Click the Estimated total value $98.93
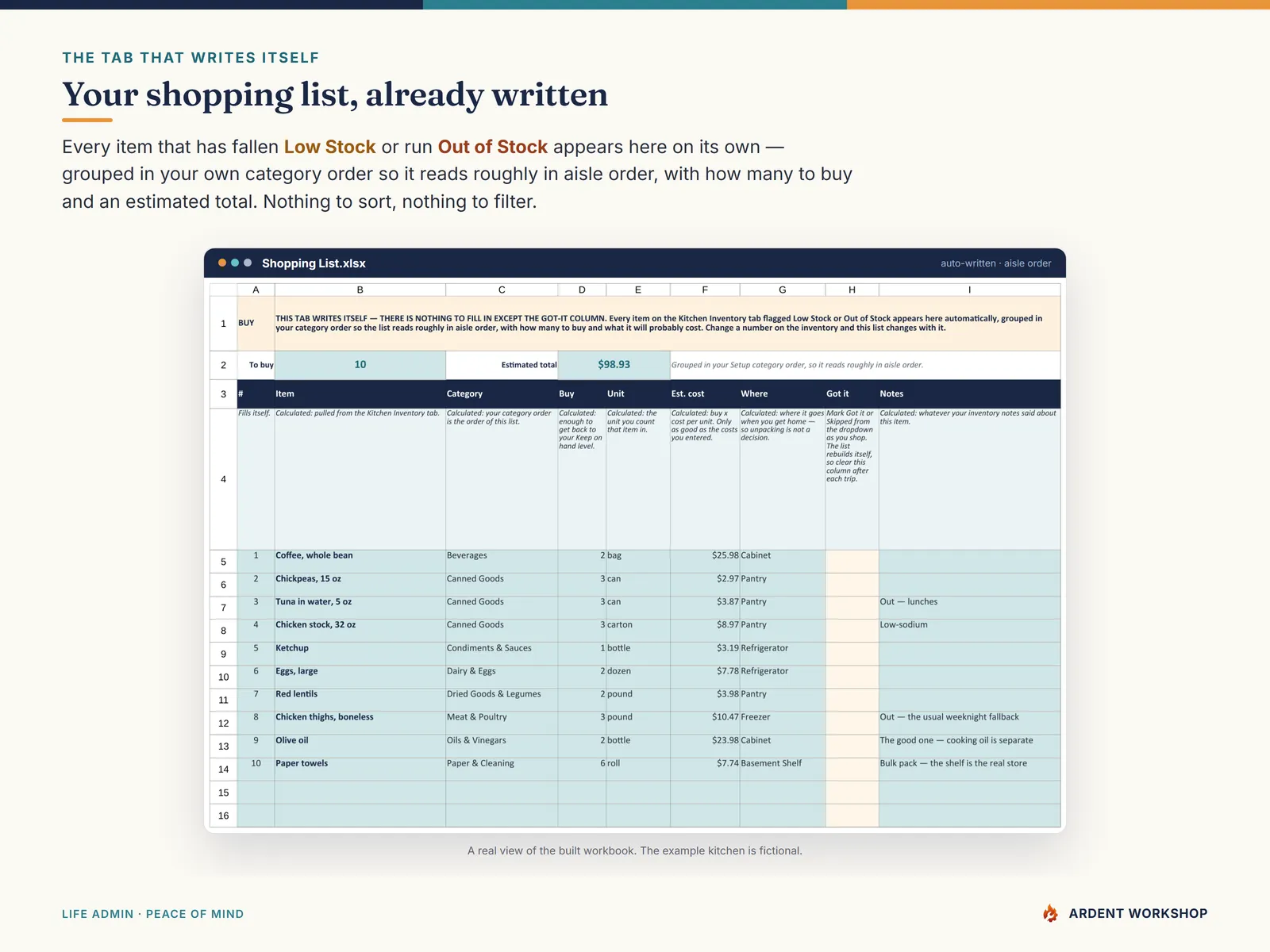The height and width of the screenshot is (952, 1270). pos(614,365)
